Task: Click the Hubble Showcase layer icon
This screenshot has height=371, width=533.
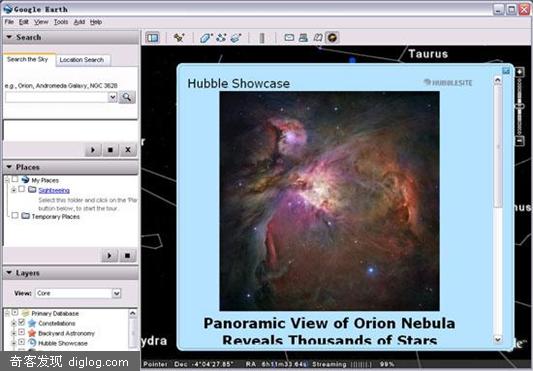Action: 32,342
